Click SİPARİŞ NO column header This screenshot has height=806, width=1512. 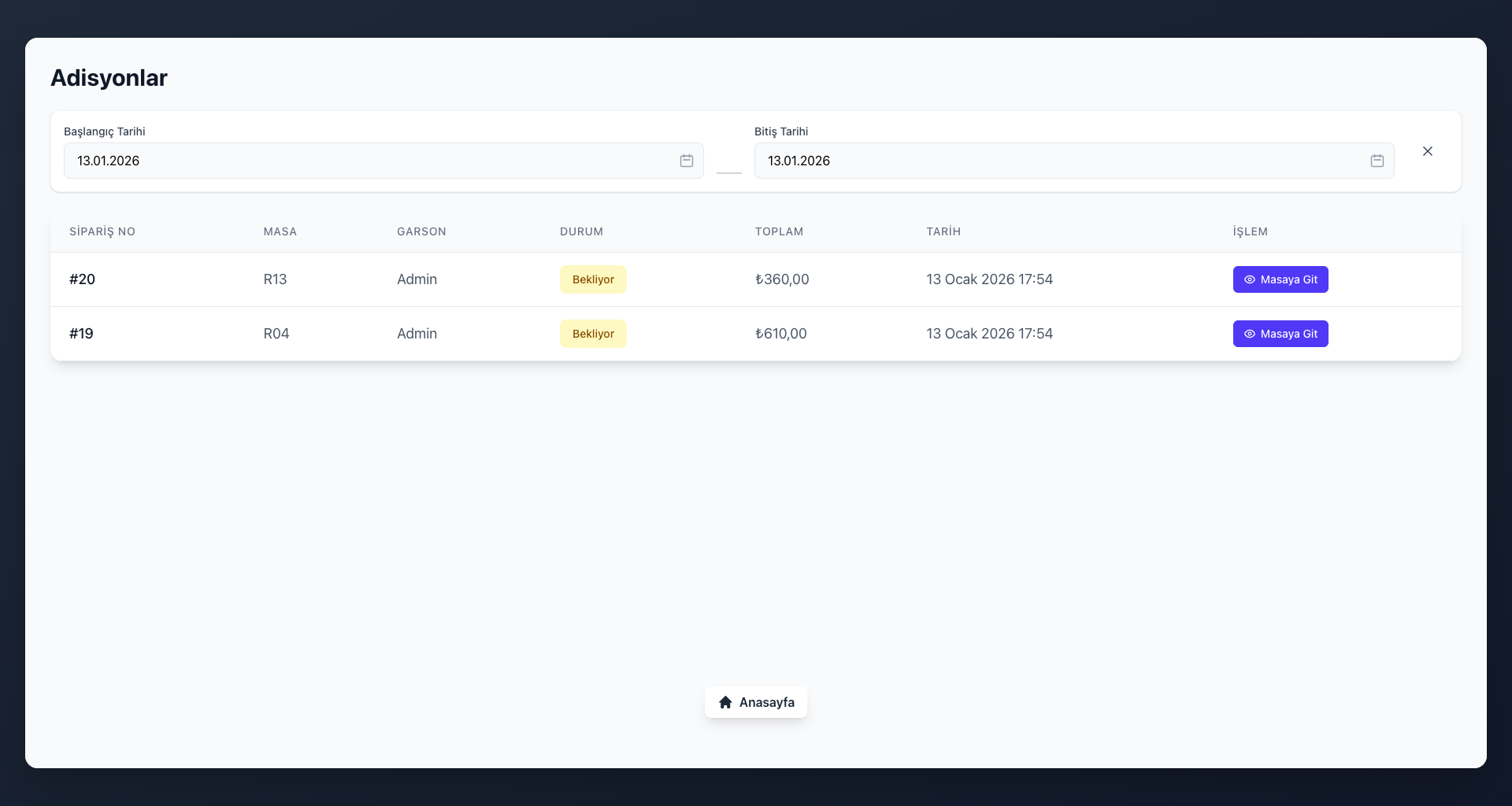click(102, 231)
